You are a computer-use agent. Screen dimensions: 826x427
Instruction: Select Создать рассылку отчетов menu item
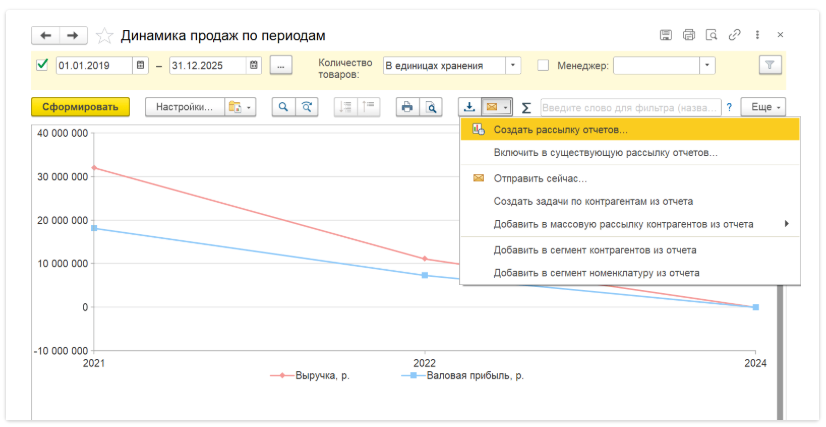click(x=630, y=130)
